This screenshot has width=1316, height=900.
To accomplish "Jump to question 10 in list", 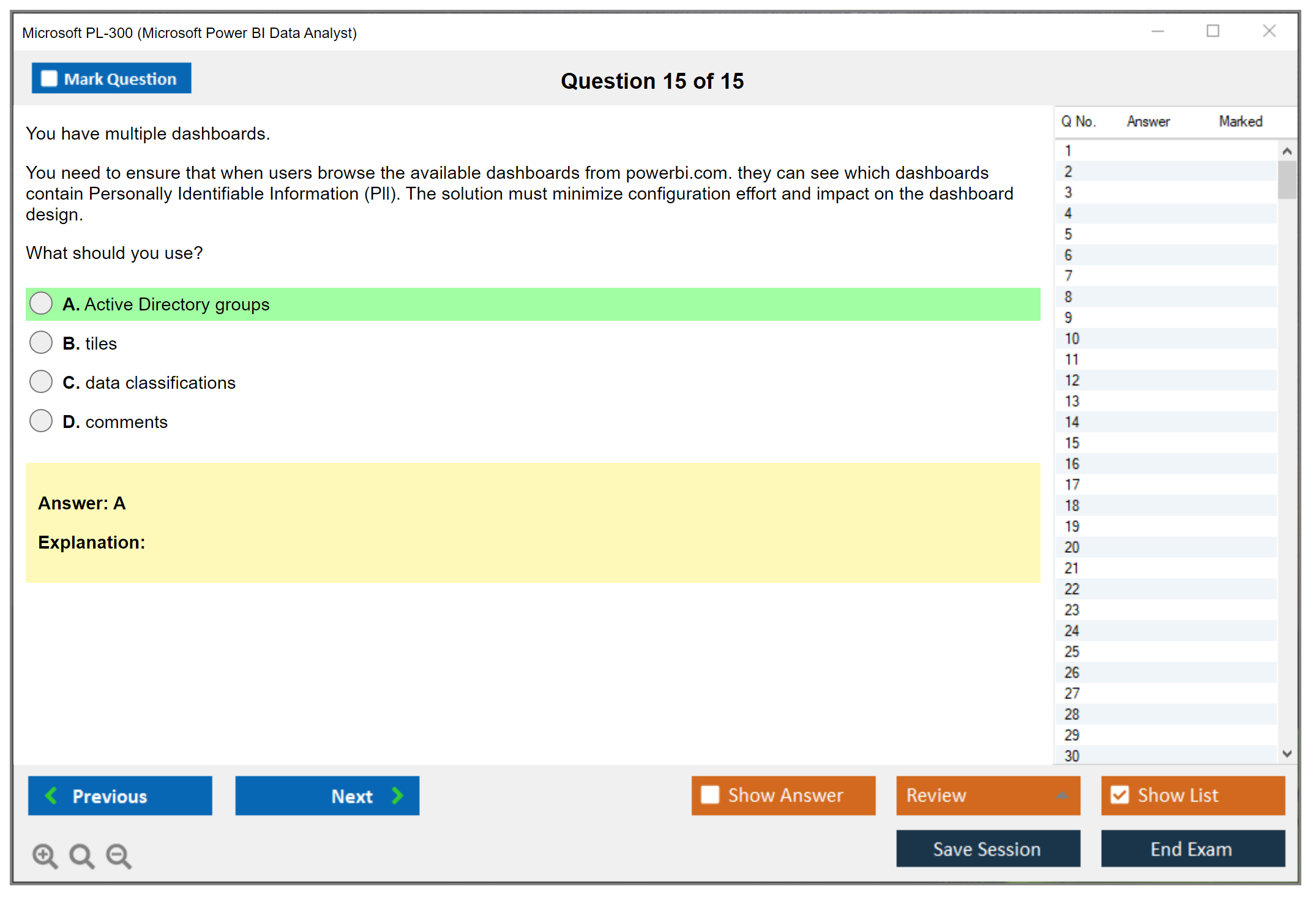I will coord(1072,339).
